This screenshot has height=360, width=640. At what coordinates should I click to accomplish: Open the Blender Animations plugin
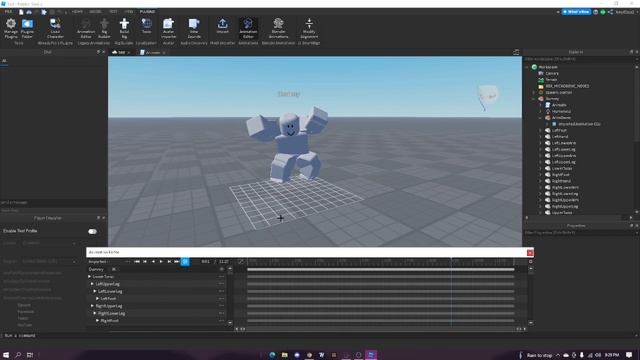(278, 28)
